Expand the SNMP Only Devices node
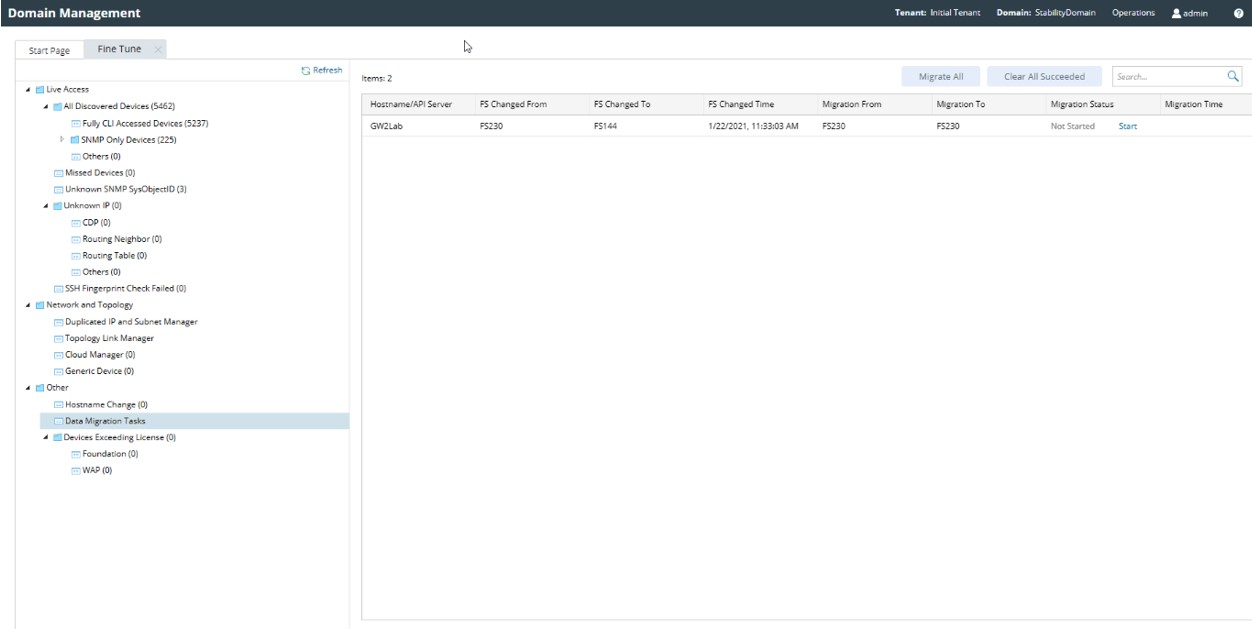The height and width of the screenshot is (629, 1252). click(x=63, y=140)
